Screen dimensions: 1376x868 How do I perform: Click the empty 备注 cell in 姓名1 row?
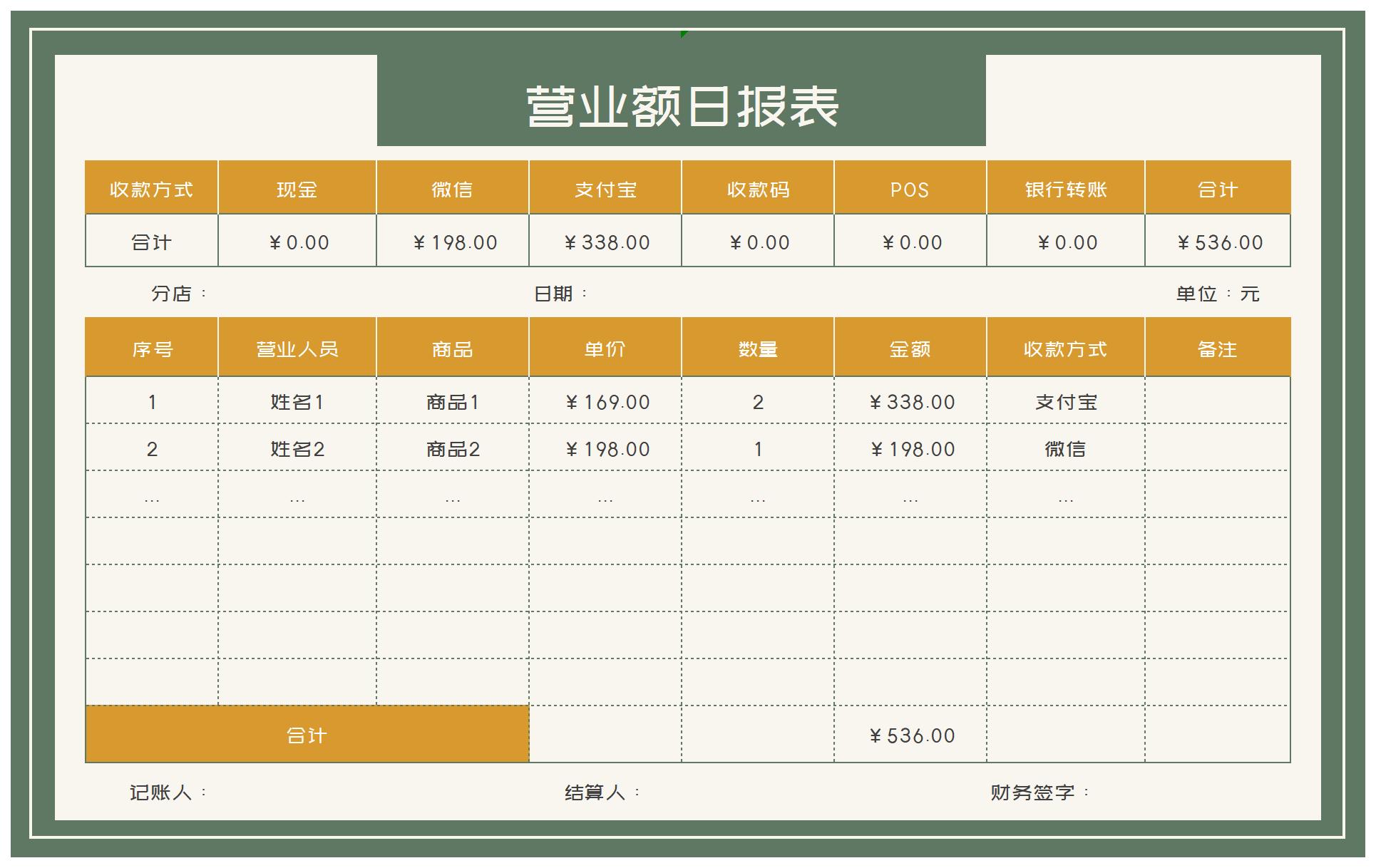click(1218, 401)
